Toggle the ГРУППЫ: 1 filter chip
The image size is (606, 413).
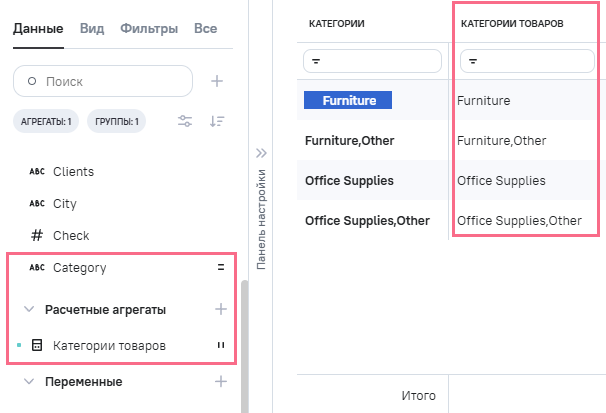116,122
